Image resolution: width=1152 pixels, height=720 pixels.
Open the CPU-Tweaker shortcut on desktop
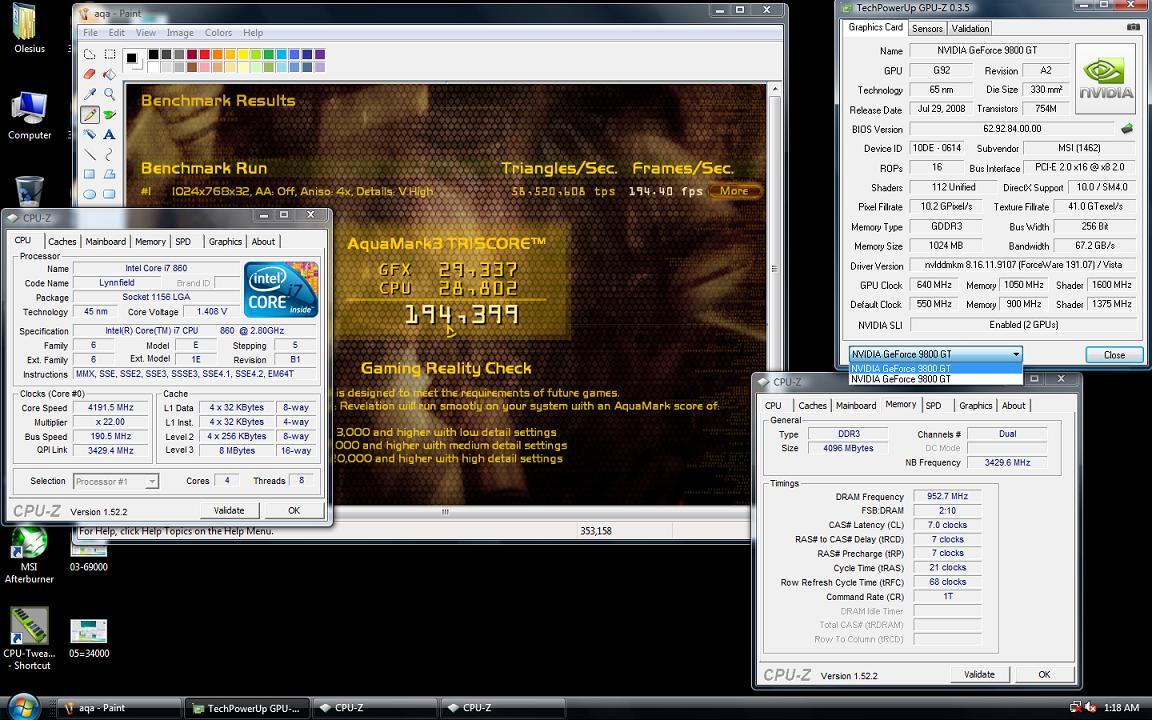[29, 638]
